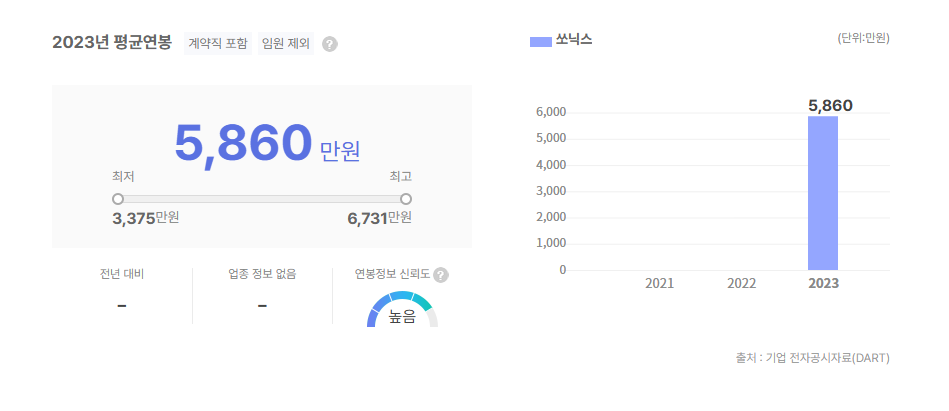This screenshot has width=949, height=411.
Task: Click the help icon next to 연봉정보 신뢰도
Action: pos(441,275)
